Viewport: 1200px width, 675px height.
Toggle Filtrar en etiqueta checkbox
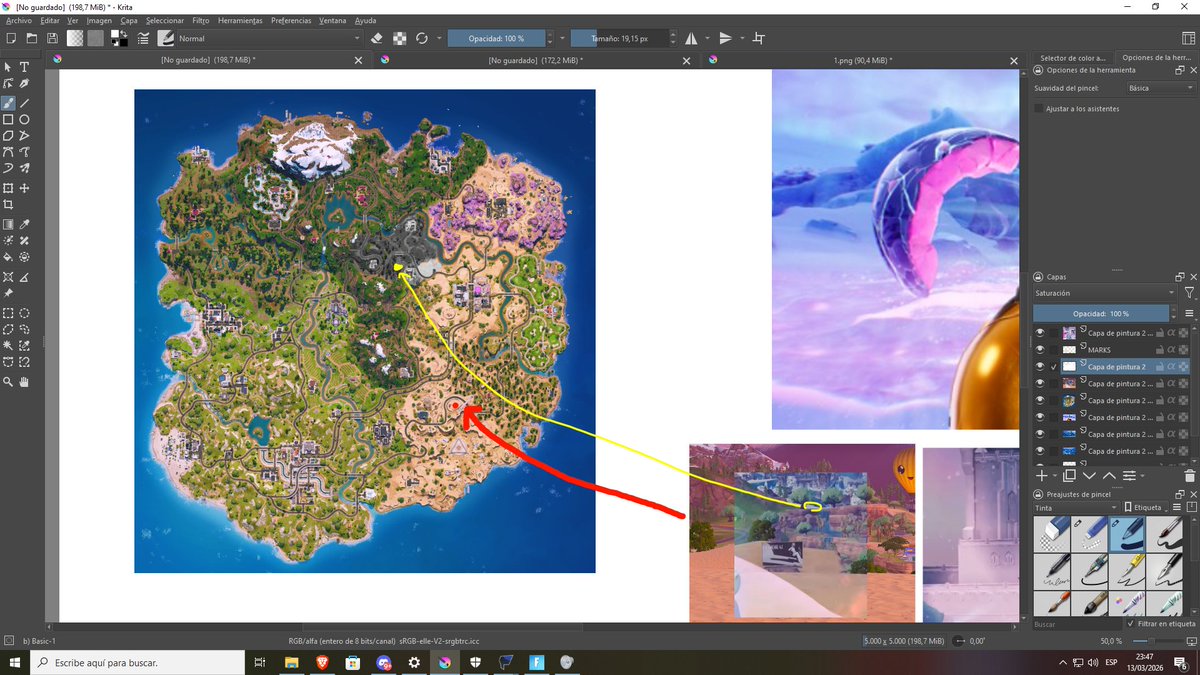pos(1130,623)
